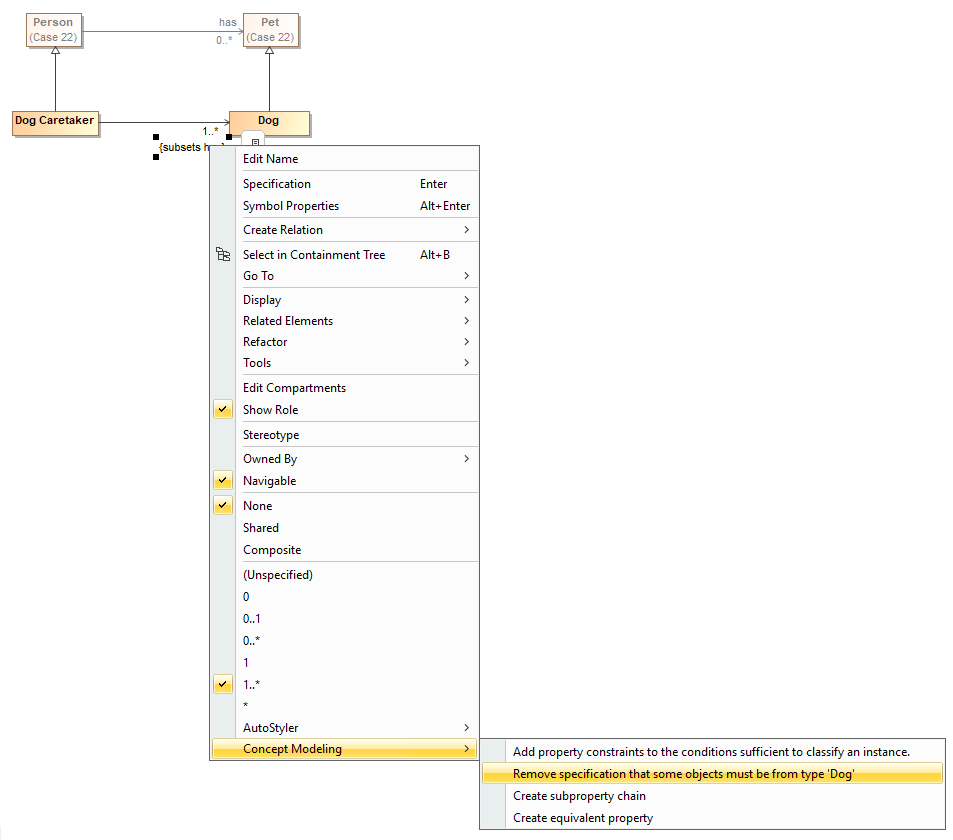Choose multiplicity 0..1
Viewport: 953px width, 840px height.
(252, 619)
